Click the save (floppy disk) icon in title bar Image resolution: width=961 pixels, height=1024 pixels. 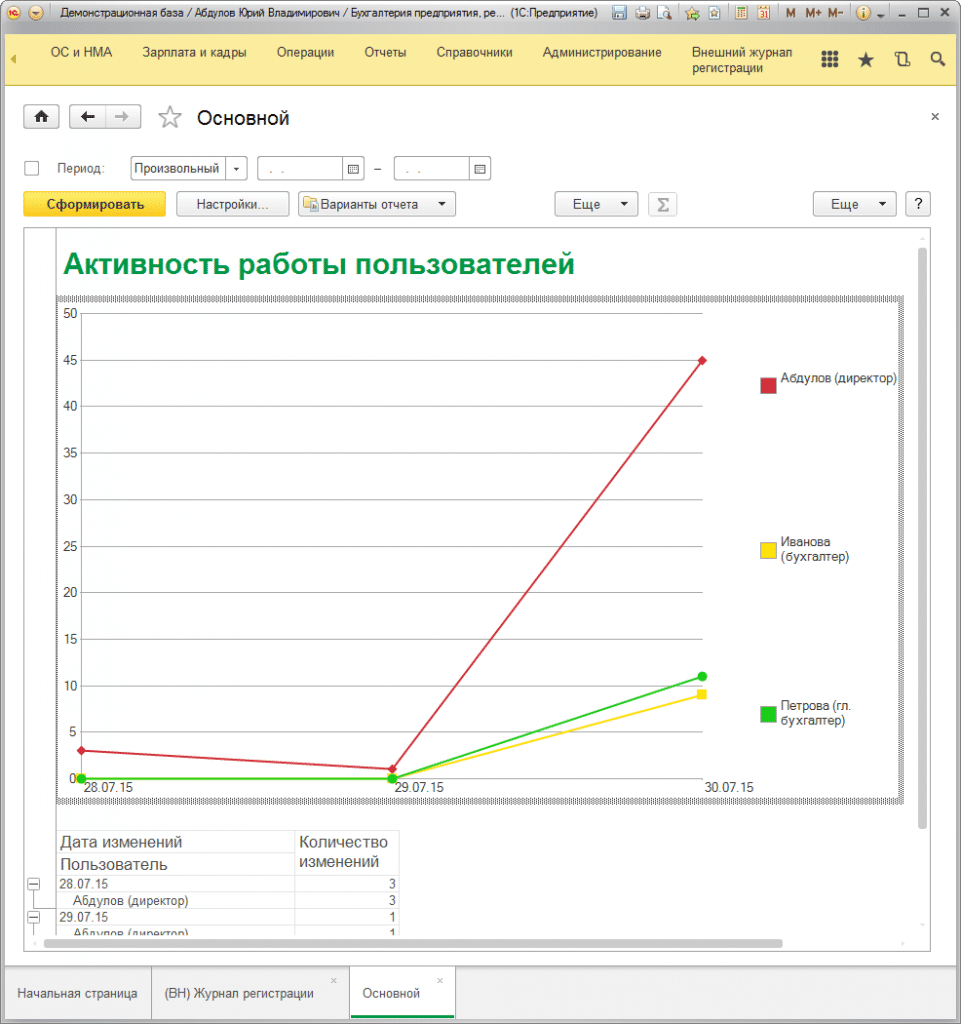620,14
